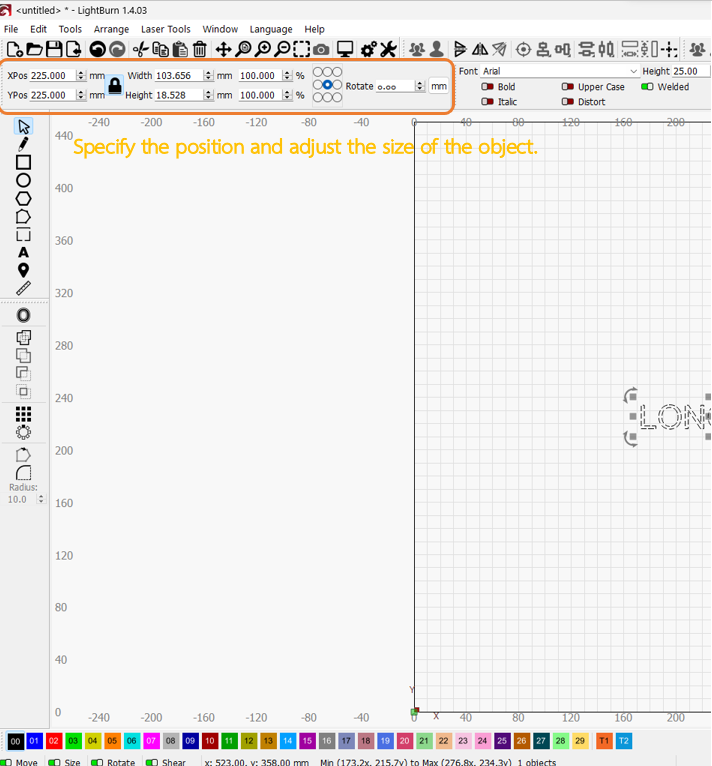712x766 pixels.
Task: Open the Language menu
Action: 271,29
